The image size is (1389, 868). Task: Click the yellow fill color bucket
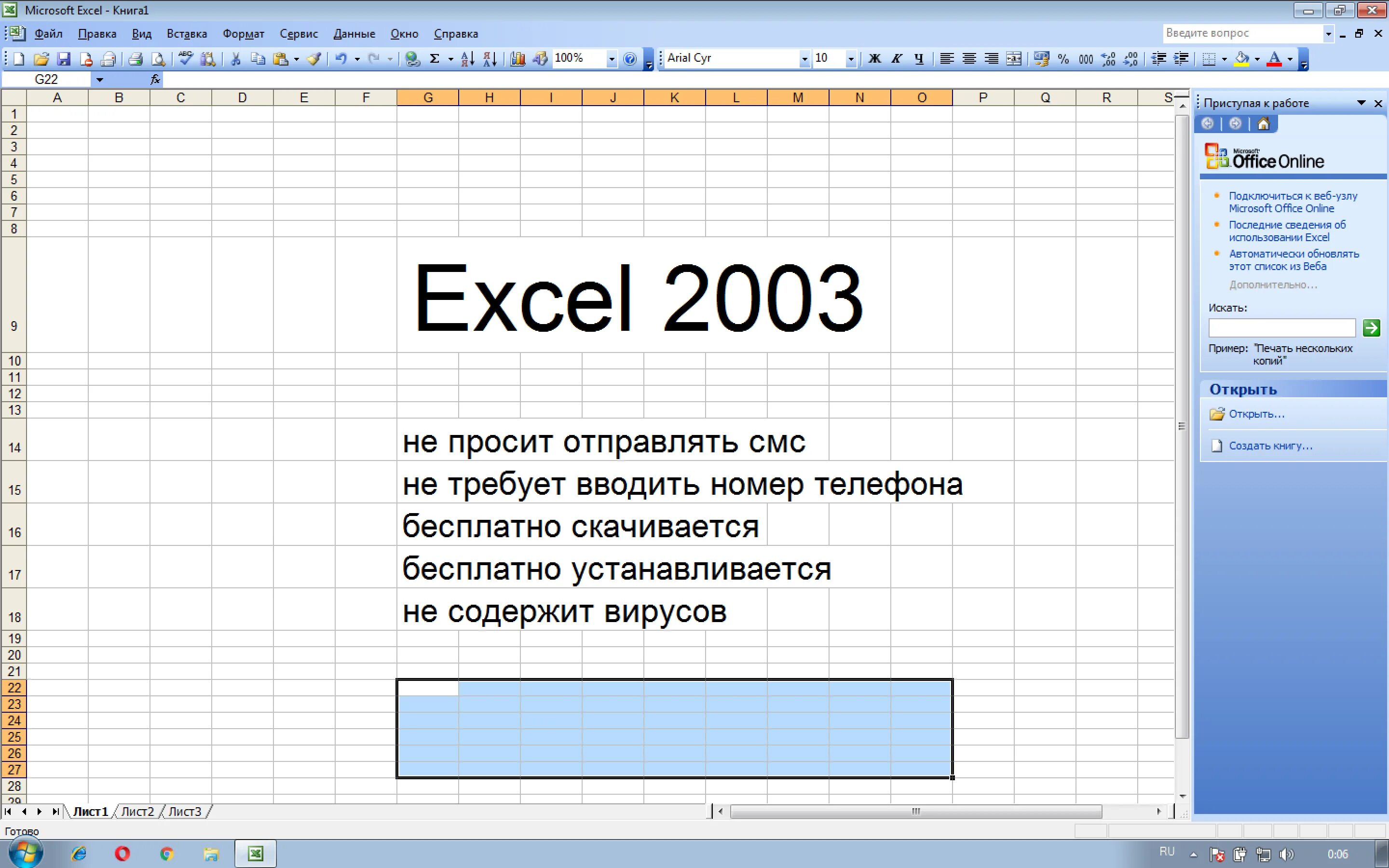pos(1241,58)
